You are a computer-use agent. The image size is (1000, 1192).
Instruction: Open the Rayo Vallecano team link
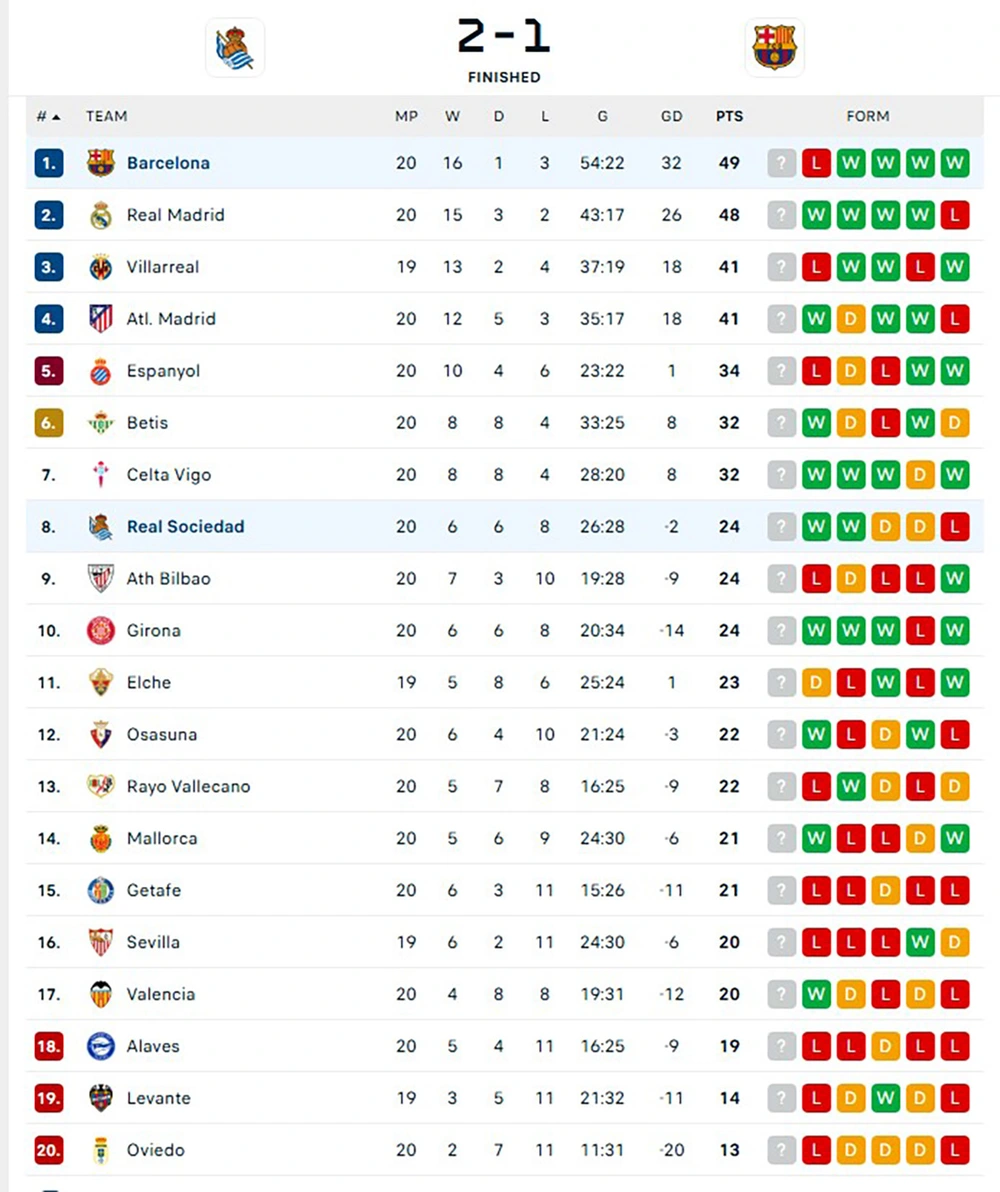click(x=189, y=787)
